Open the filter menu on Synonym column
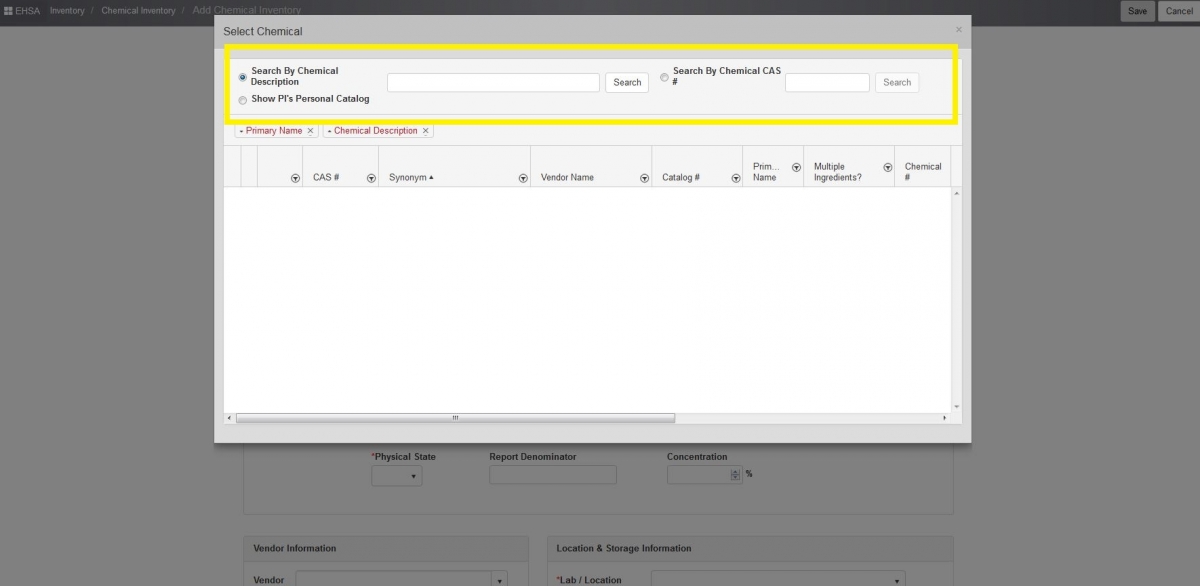The width and height of the screenshot is (1200, 586). pos(523,177)
